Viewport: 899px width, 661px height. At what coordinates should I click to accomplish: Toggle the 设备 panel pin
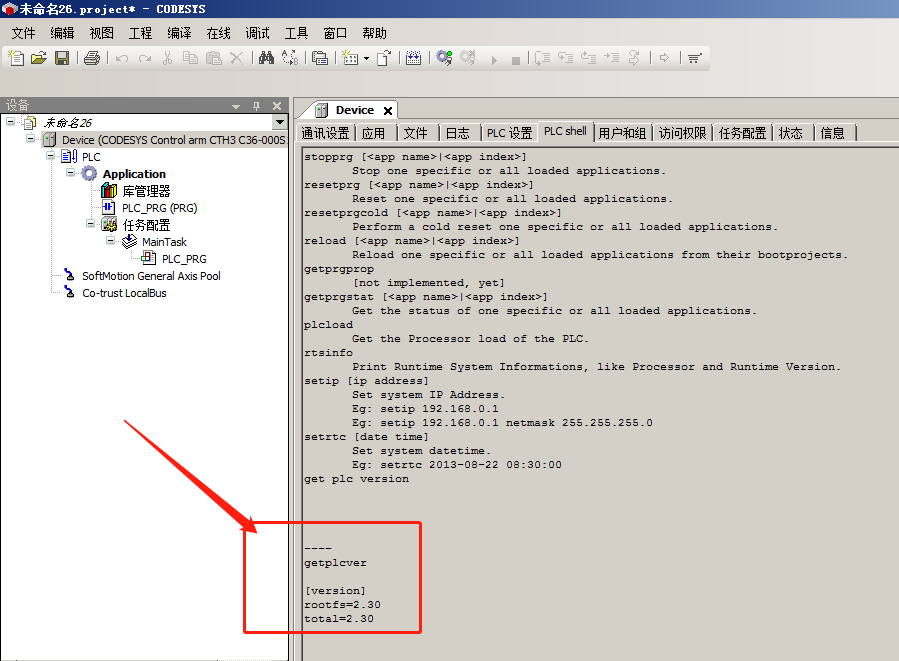(x=256, y=106)
